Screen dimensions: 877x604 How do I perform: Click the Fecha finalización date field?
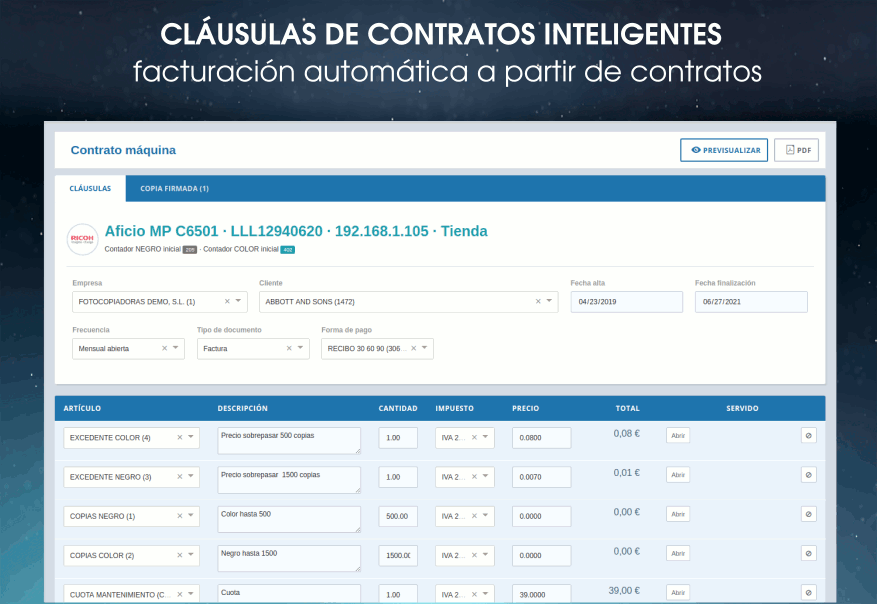coord(750,301)
